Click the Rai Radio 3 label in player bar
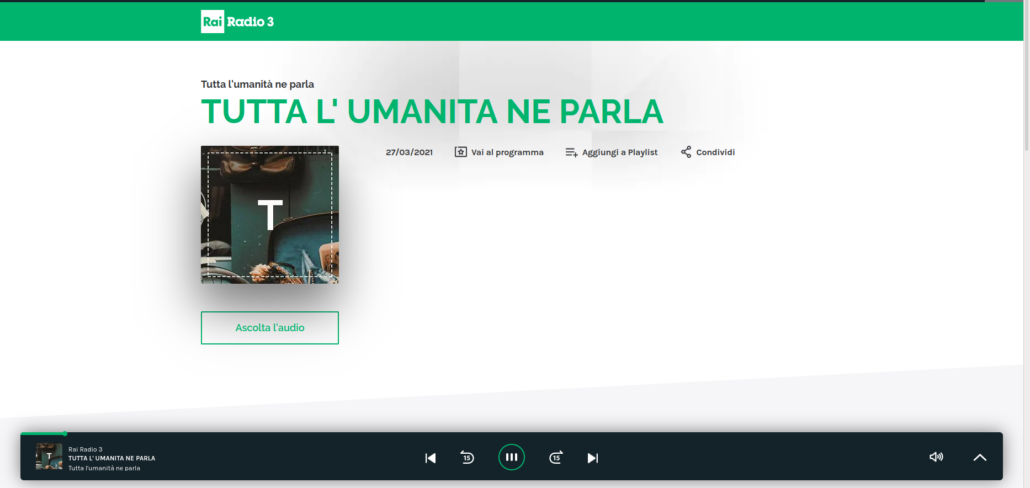 pos(85,449)
